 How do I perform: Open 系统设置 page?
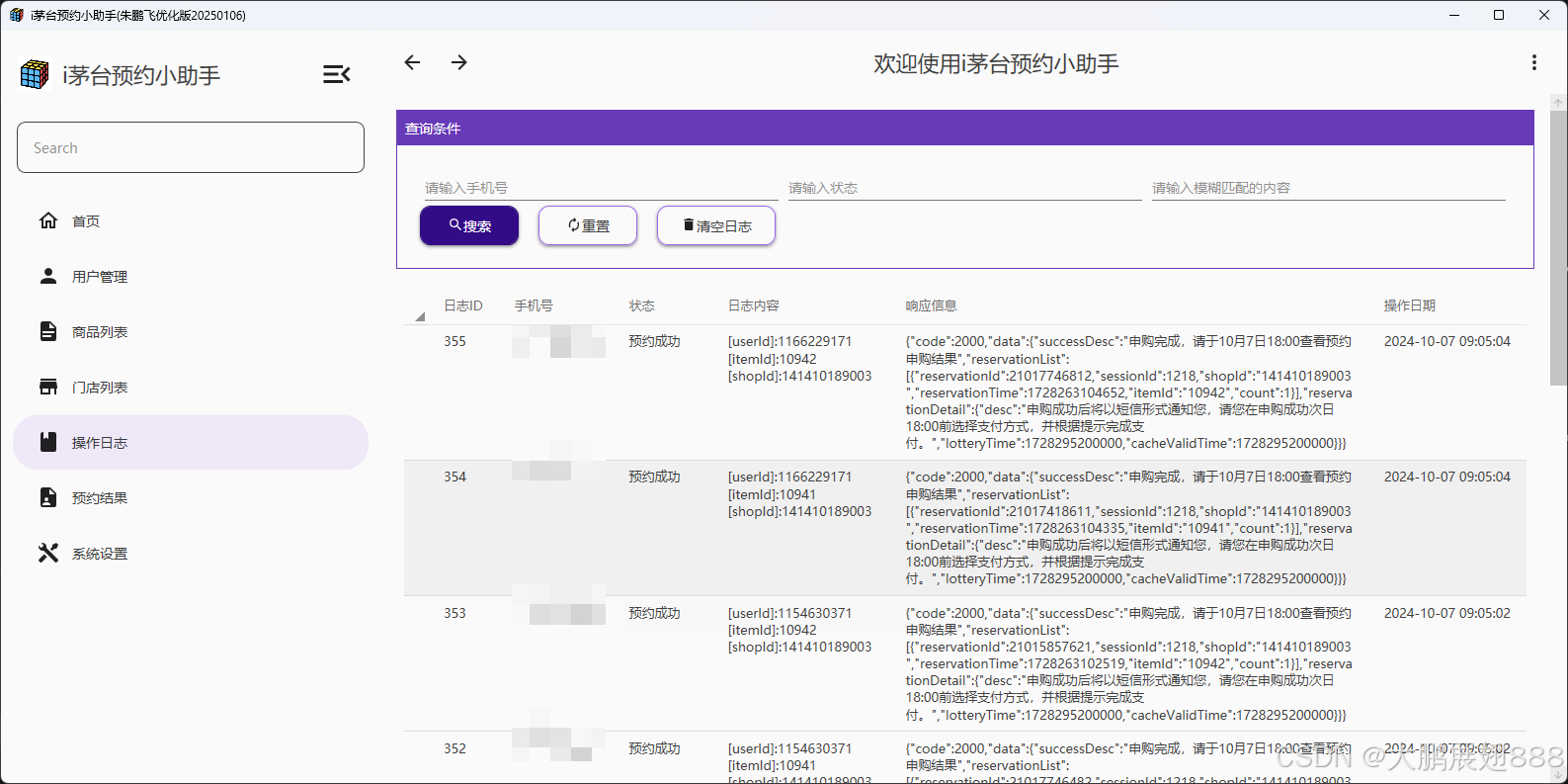[x=191, y=553]
